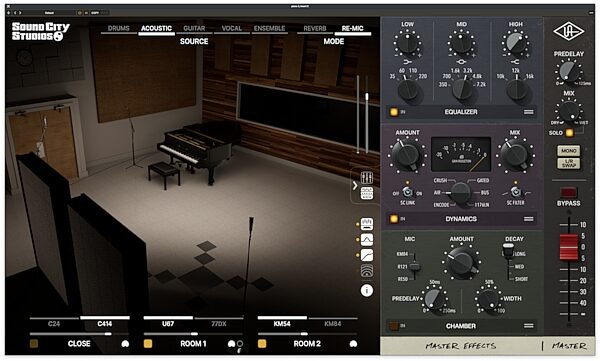Choose the 77DX room microphone
The height and width of the screenshot is (361, 600).
[x=218, y=322]
